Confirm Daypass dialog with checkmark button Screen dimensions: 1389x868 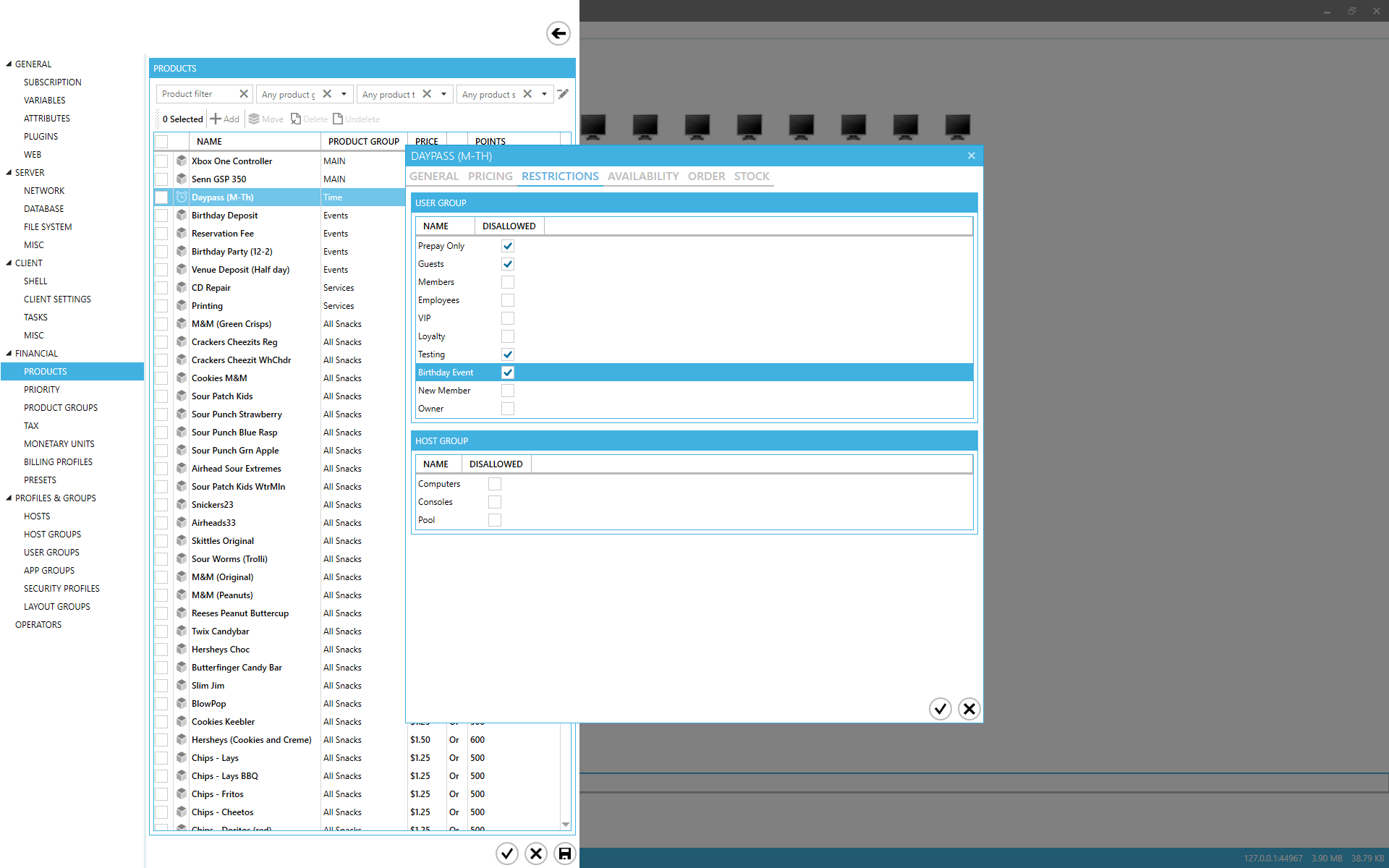click(940, 709)
